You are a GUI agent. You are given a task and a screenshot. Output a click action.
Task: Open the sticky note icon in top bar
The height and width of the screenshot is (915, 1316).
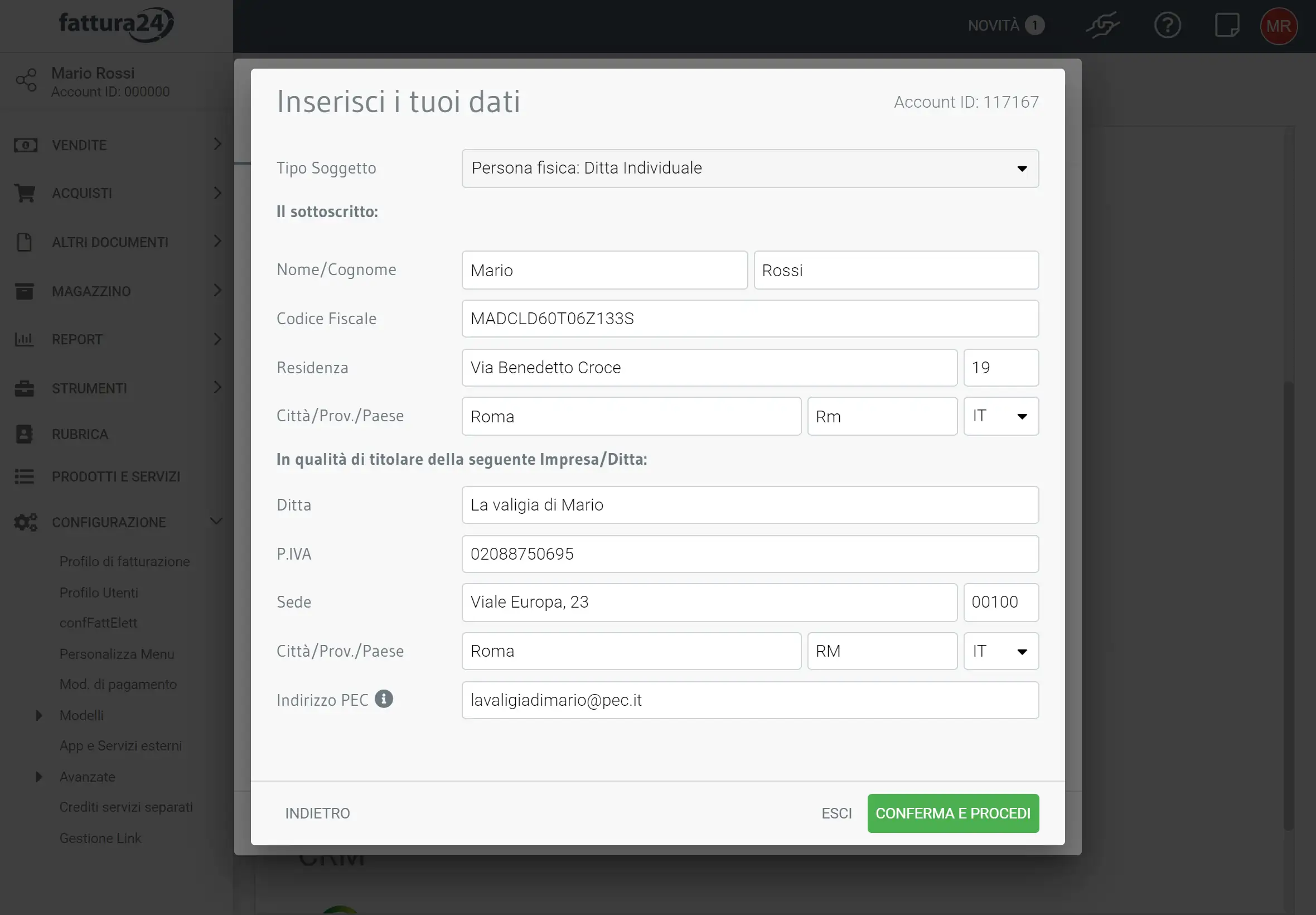(x=1227, y=26)
